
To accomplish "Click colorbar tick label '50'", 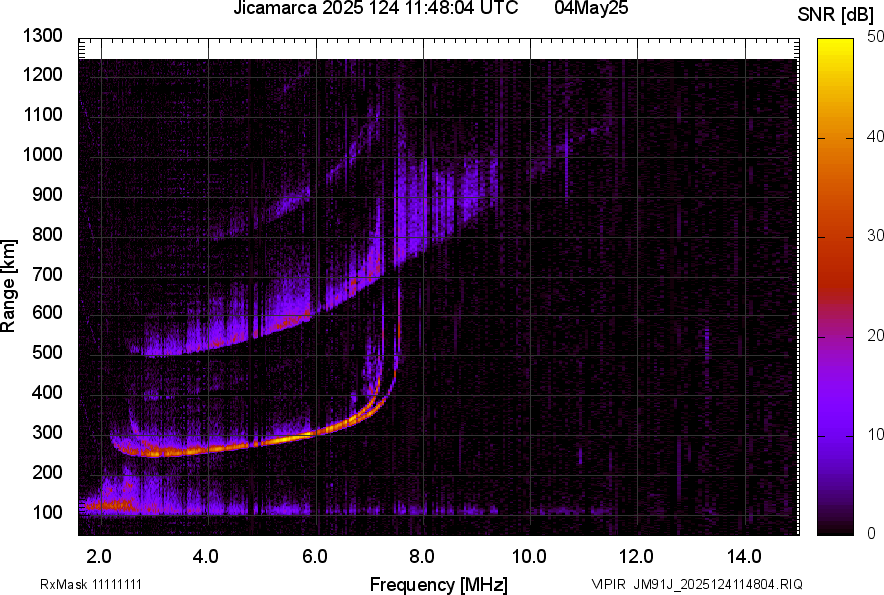I will tap(876, 37).
